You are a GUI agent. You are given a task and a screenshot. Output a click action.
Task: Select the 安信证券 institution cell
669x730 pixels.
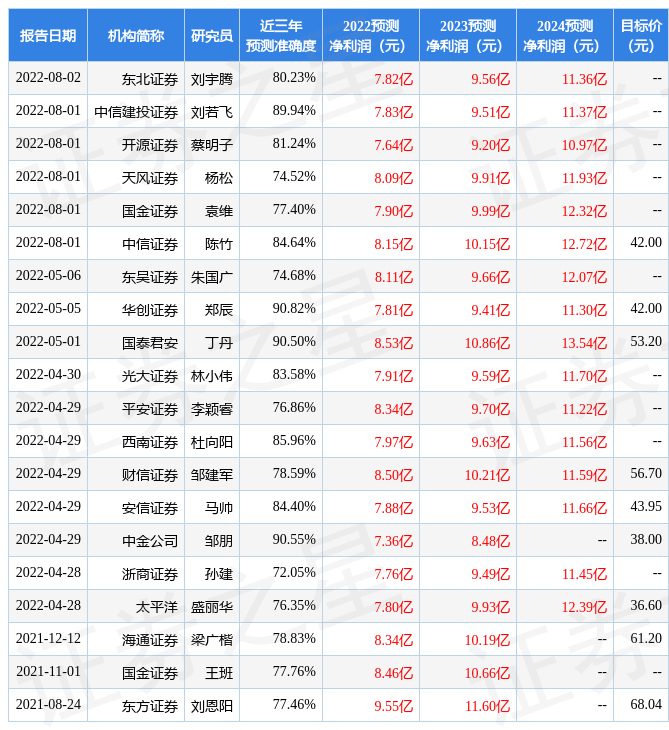pyautogui.click(x=135, y=508)
